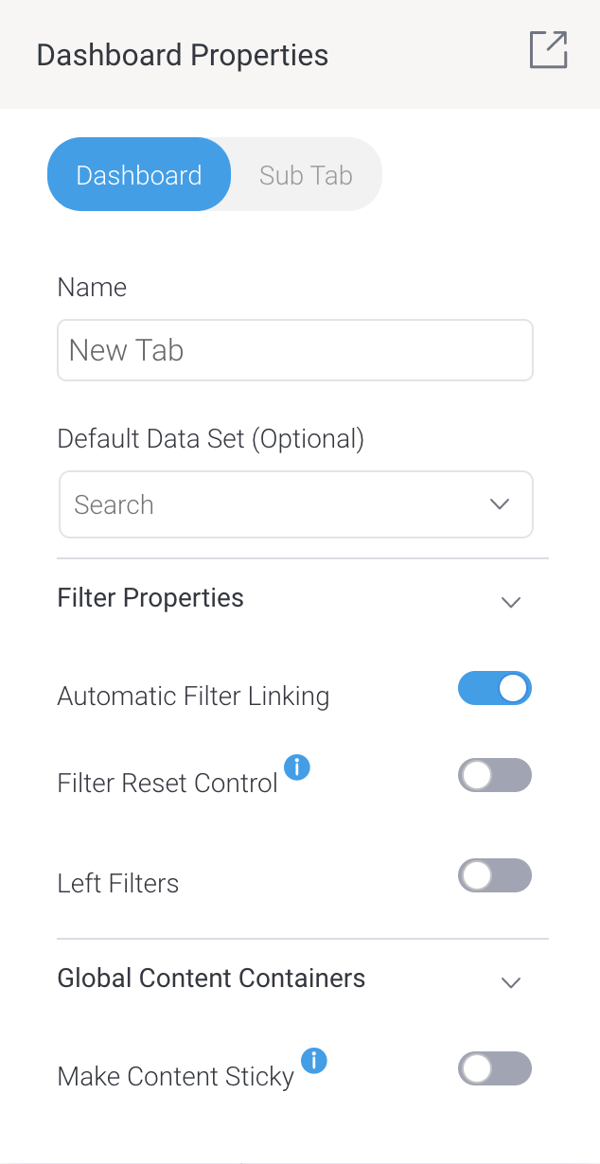Open the Filter Reset Control info tooltip

297,766
